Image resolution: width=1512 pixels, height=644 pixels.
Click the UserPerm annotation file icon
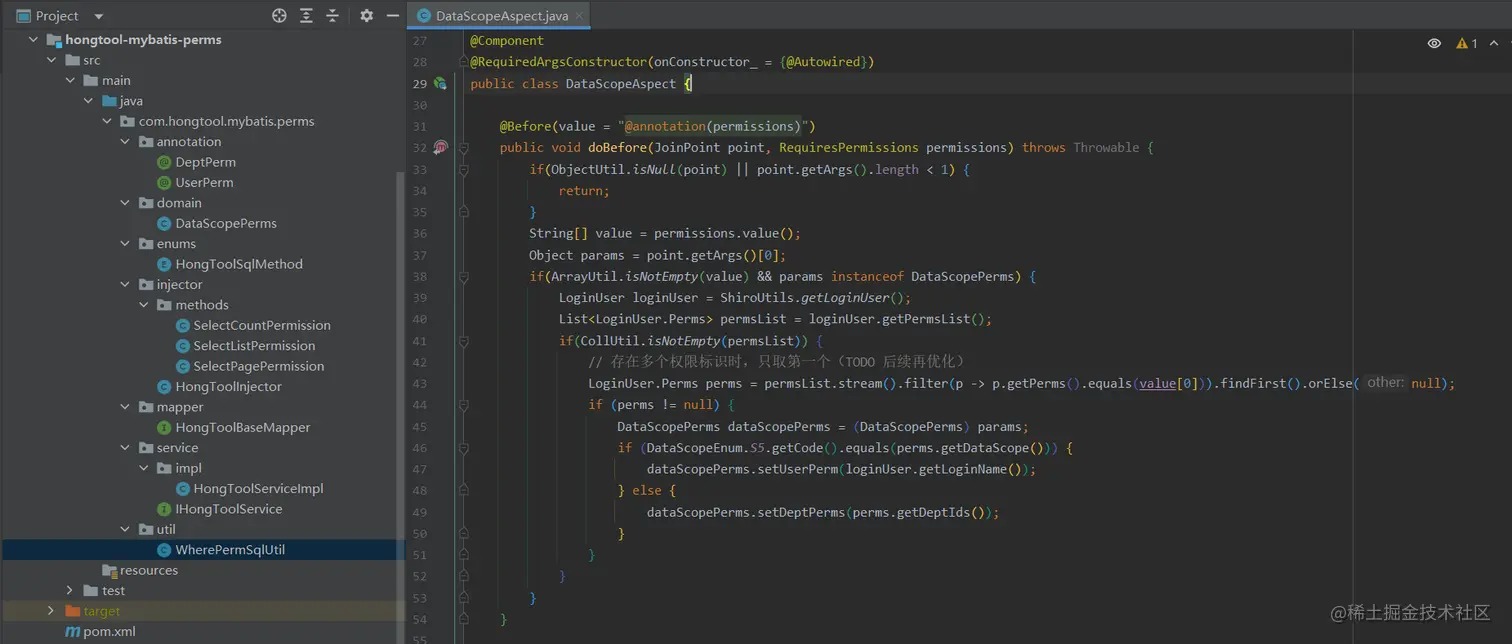165,183
